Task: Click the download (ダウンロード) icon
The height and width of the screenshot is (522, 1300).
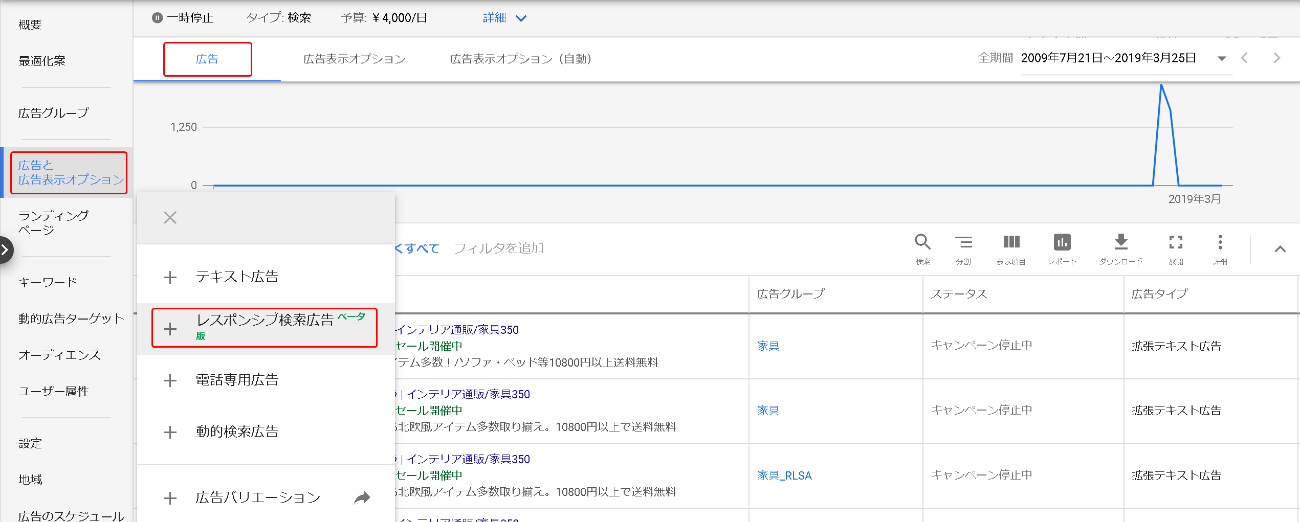Action: [x=1121, y=242]
